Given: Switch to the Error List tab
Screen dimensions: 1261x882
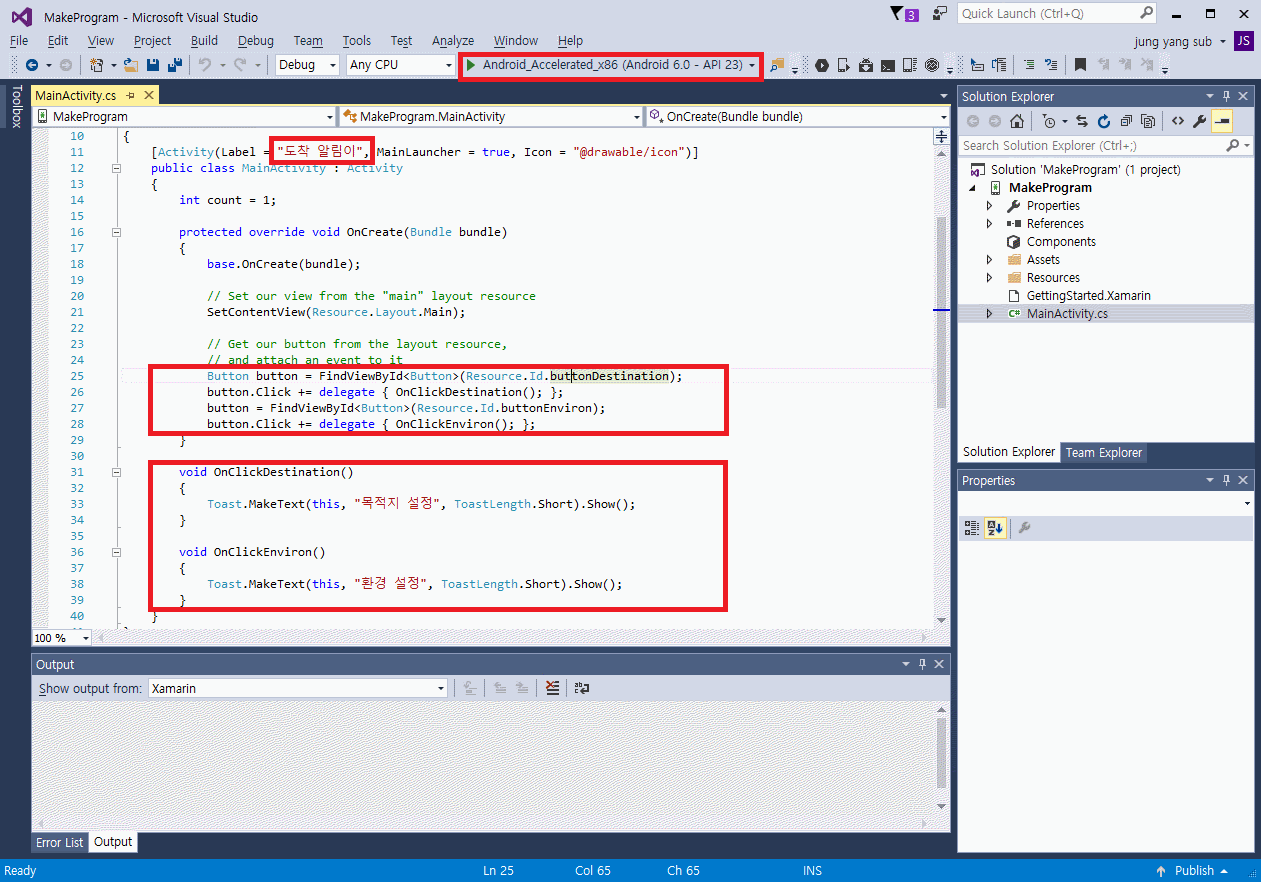Looking at the screenshot, I should (x=60, y=842).
